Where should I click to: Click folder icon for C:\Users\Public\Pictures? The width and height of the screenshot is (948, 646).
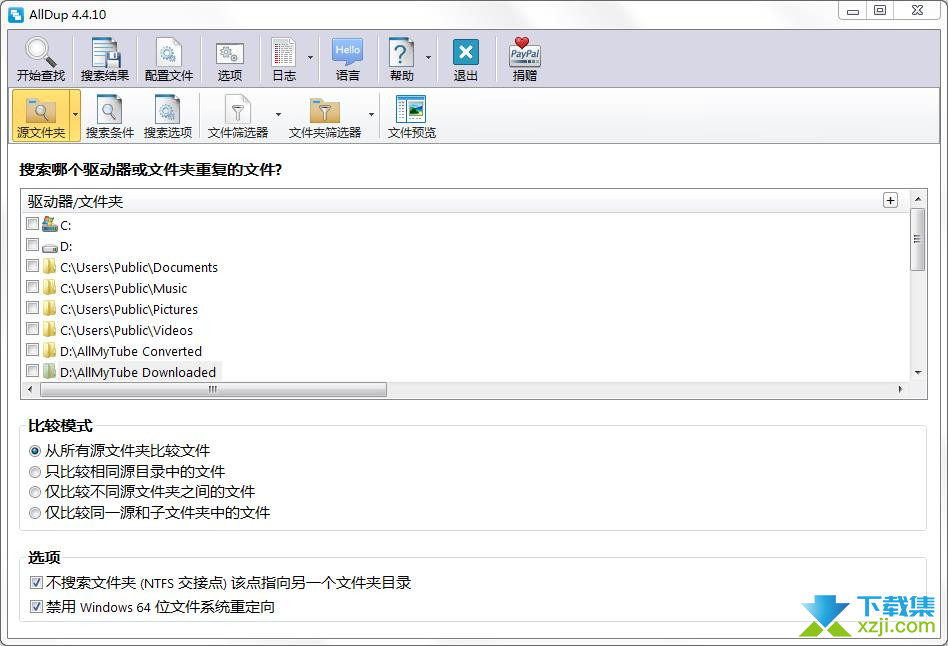(x=50, y=308)
